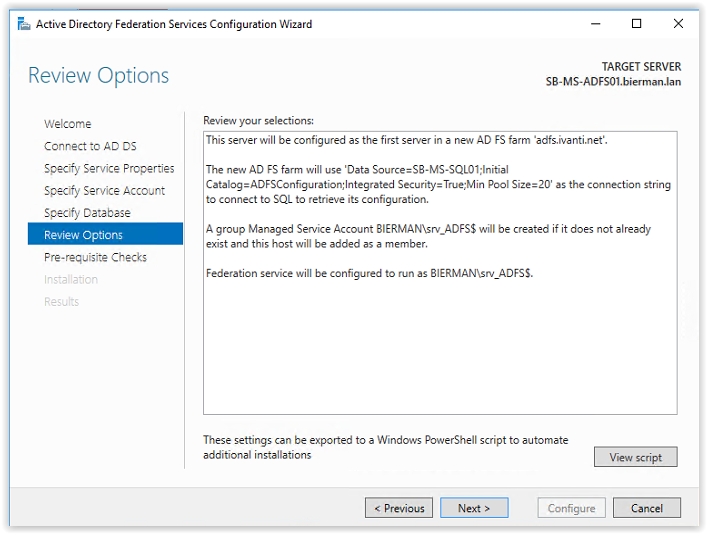707x534 pixels.
Task: Go to the Welcome step
Action: pos(68,124)
